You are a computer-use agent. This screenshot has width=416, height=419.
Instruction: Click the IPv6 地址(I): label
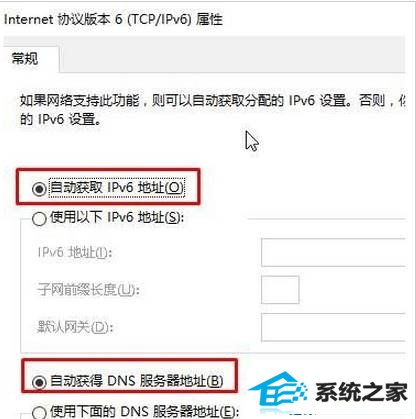[x=75, y=252]
